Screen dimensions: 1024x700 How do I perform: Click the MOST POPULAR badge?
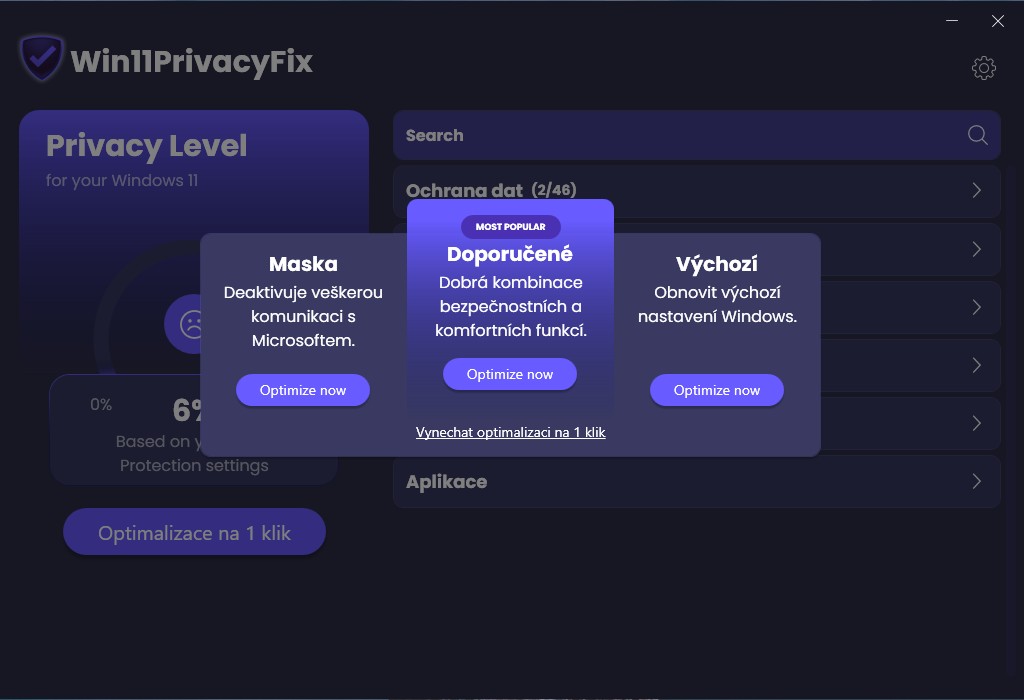[x=510, y=227]
